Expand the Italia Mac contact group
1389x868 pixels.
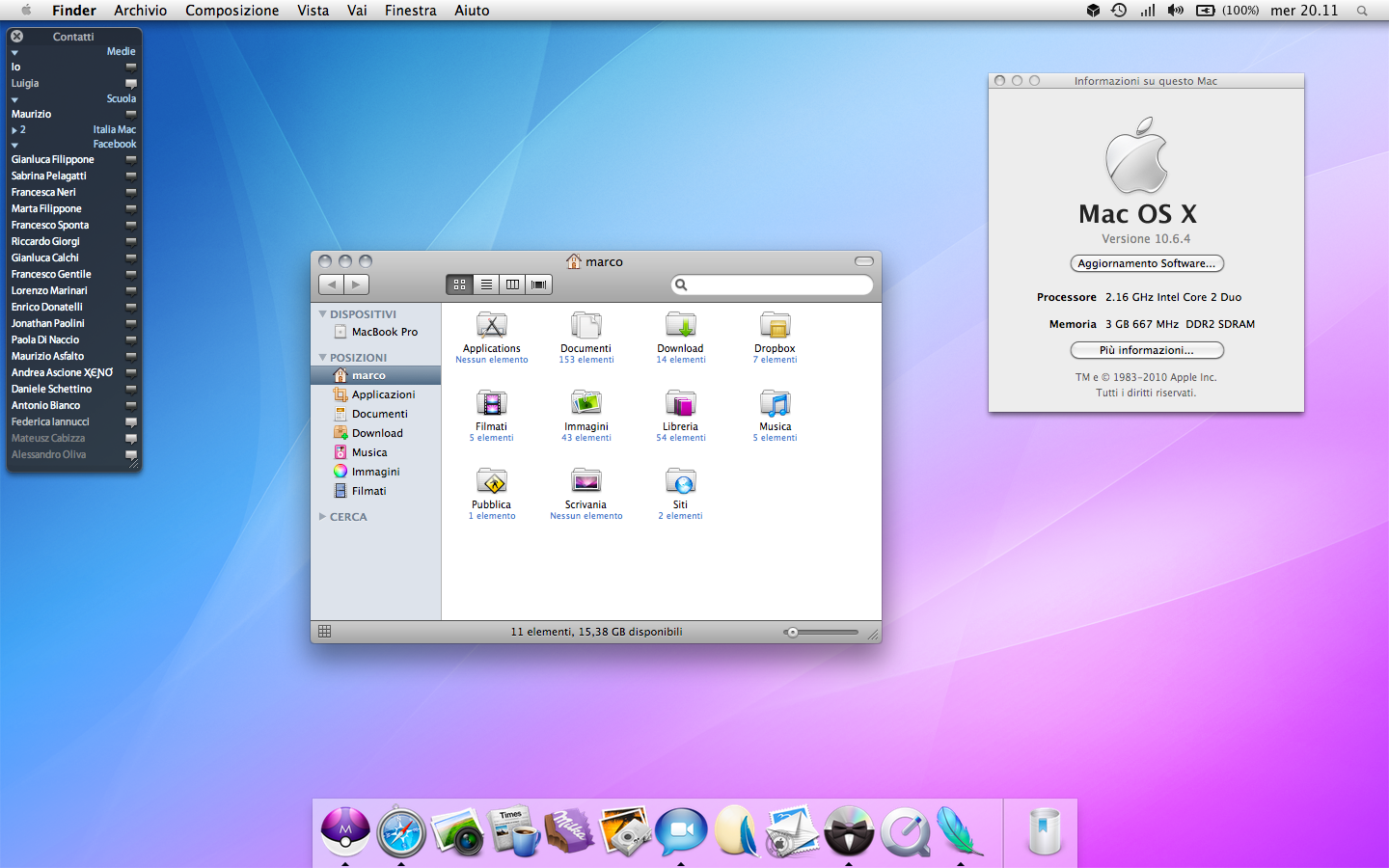tap(14, 130)
